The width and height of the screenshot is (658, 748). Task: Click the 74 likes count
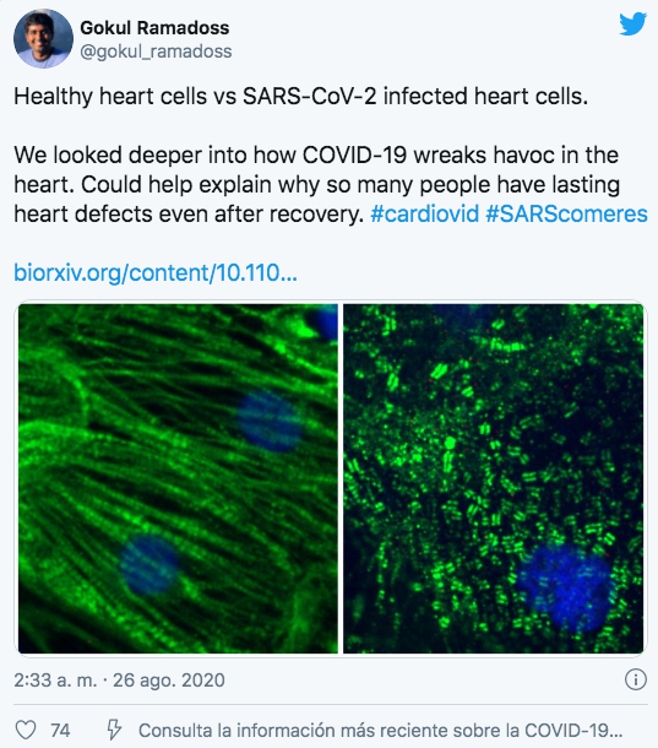pos(61,730)
